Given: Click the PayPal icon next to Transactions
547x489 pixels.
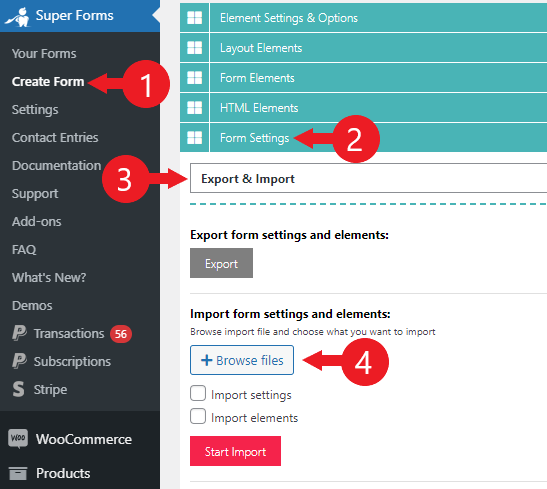Looking at the screenshot, I should coord(19,333).
